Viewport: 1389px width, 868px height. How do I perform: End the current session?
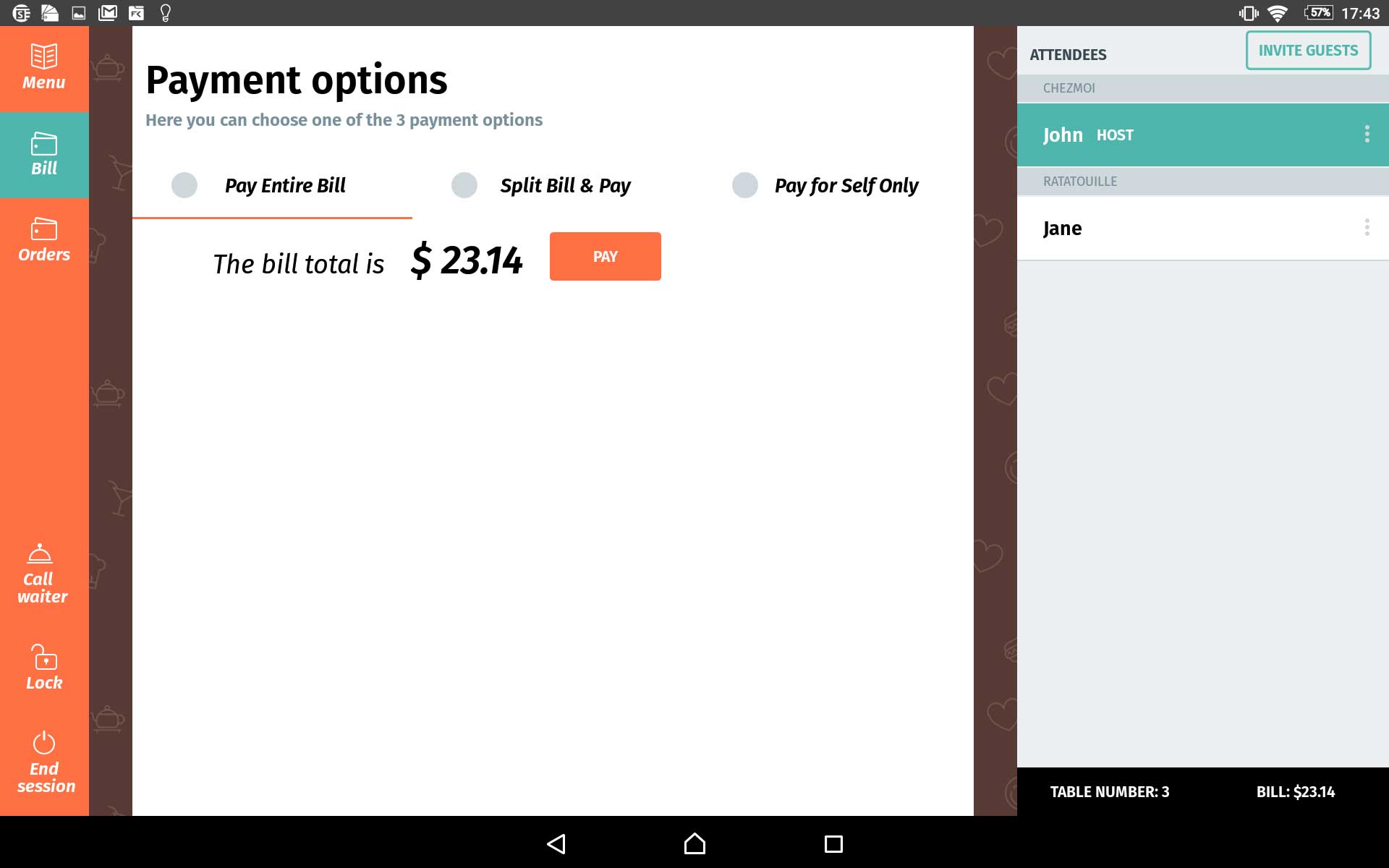click(x=44, y=760)
